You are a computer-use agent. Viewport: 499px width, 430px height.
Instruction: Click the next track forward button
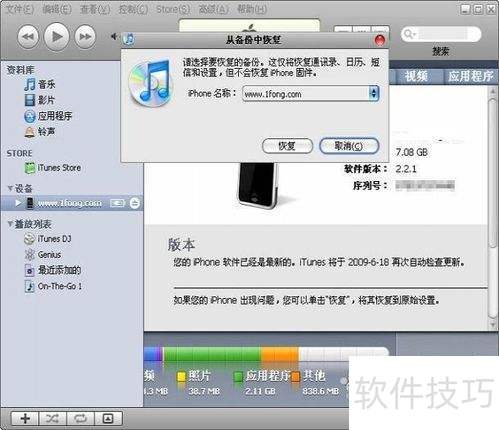(85, 37)
